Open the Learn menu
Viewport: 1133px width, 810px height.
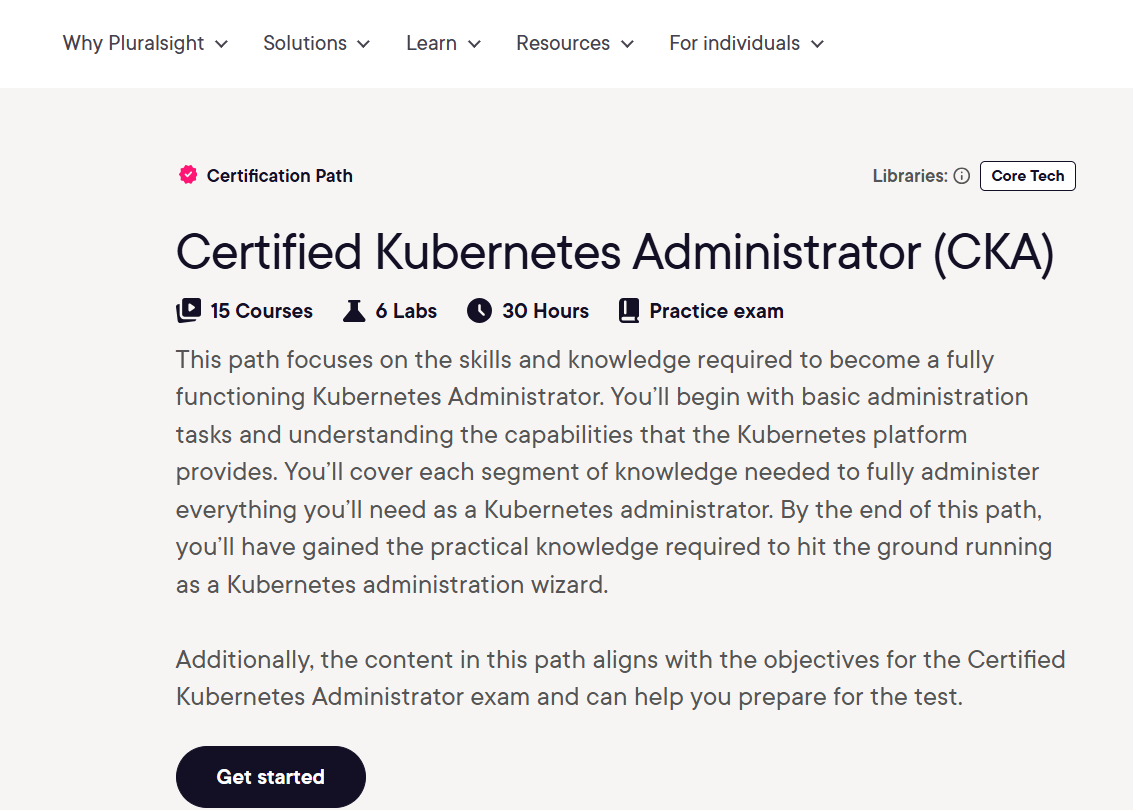pos(443,43)
